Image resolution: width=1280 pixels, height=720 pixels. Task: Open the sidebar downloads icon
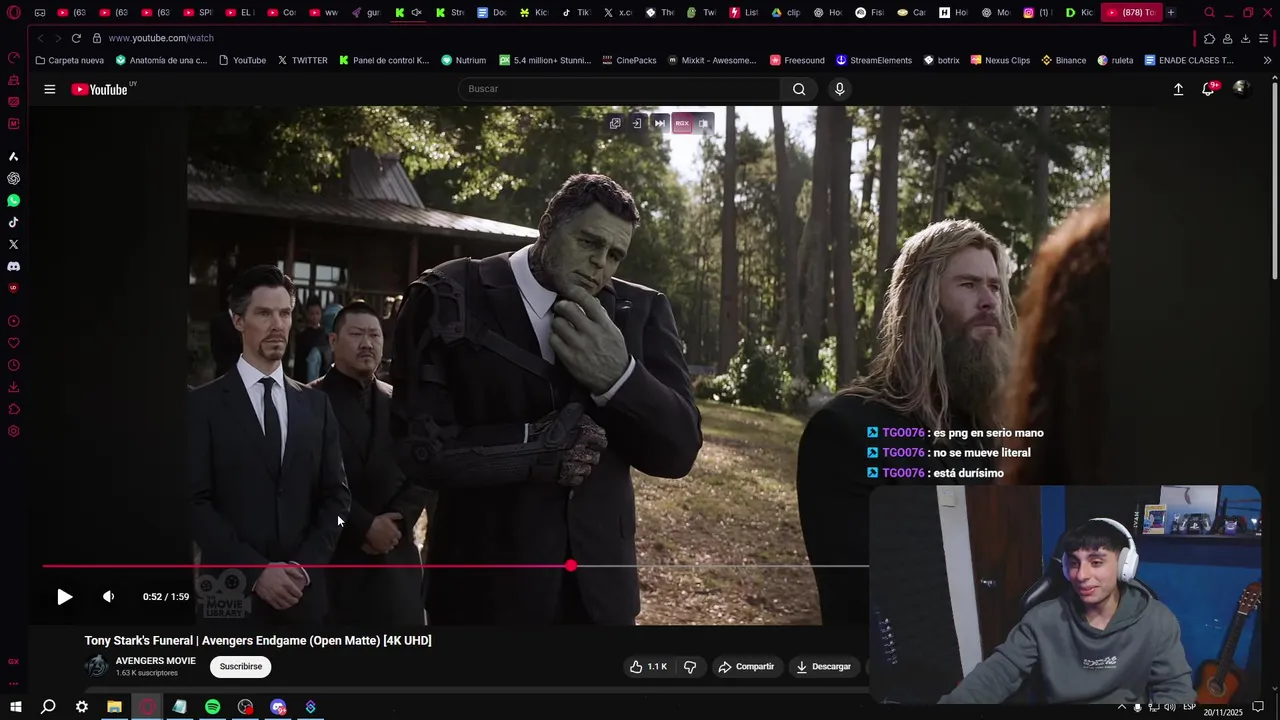13,387
